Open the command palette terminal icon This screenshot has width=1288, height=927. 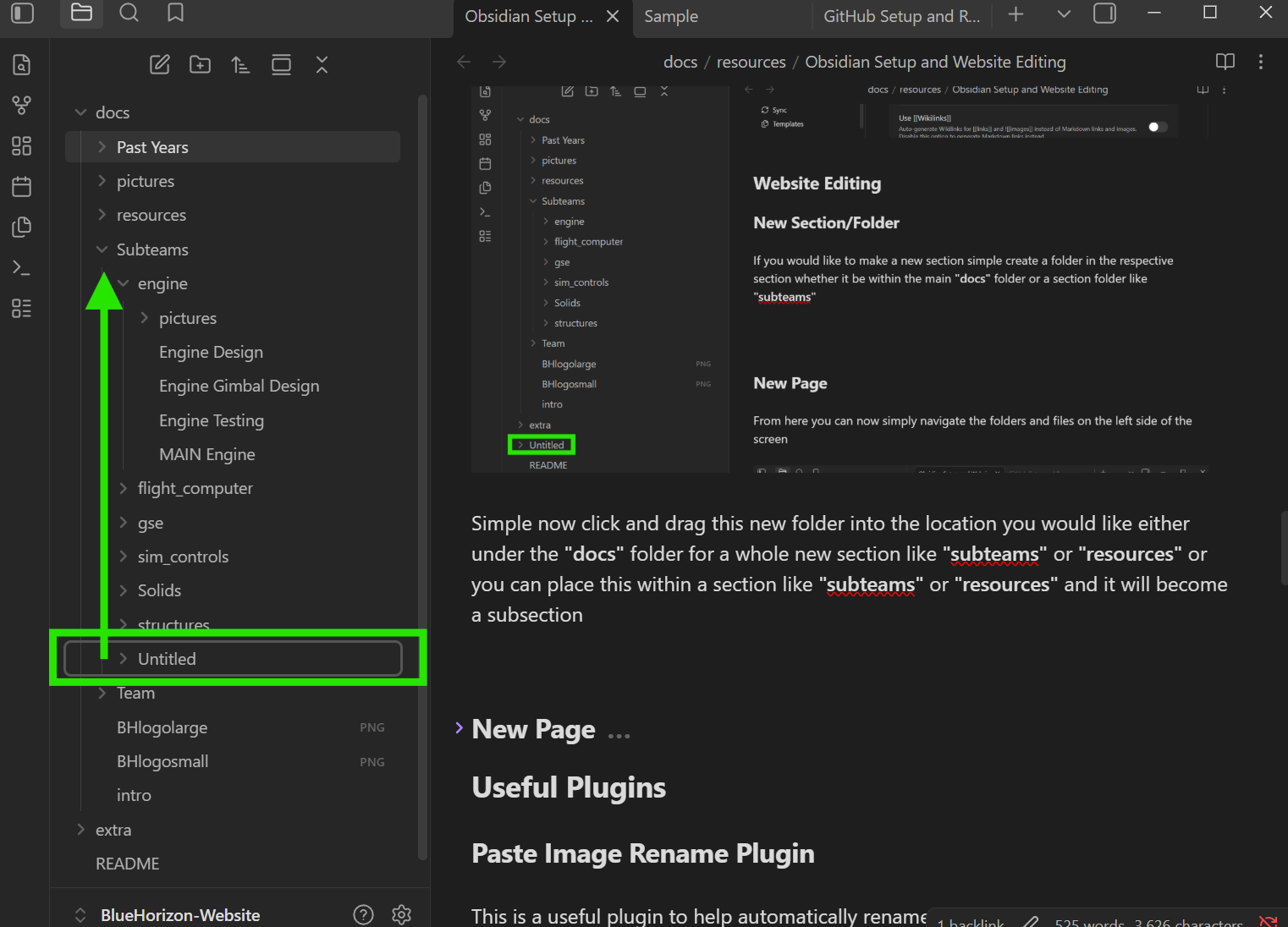point(22,267)
